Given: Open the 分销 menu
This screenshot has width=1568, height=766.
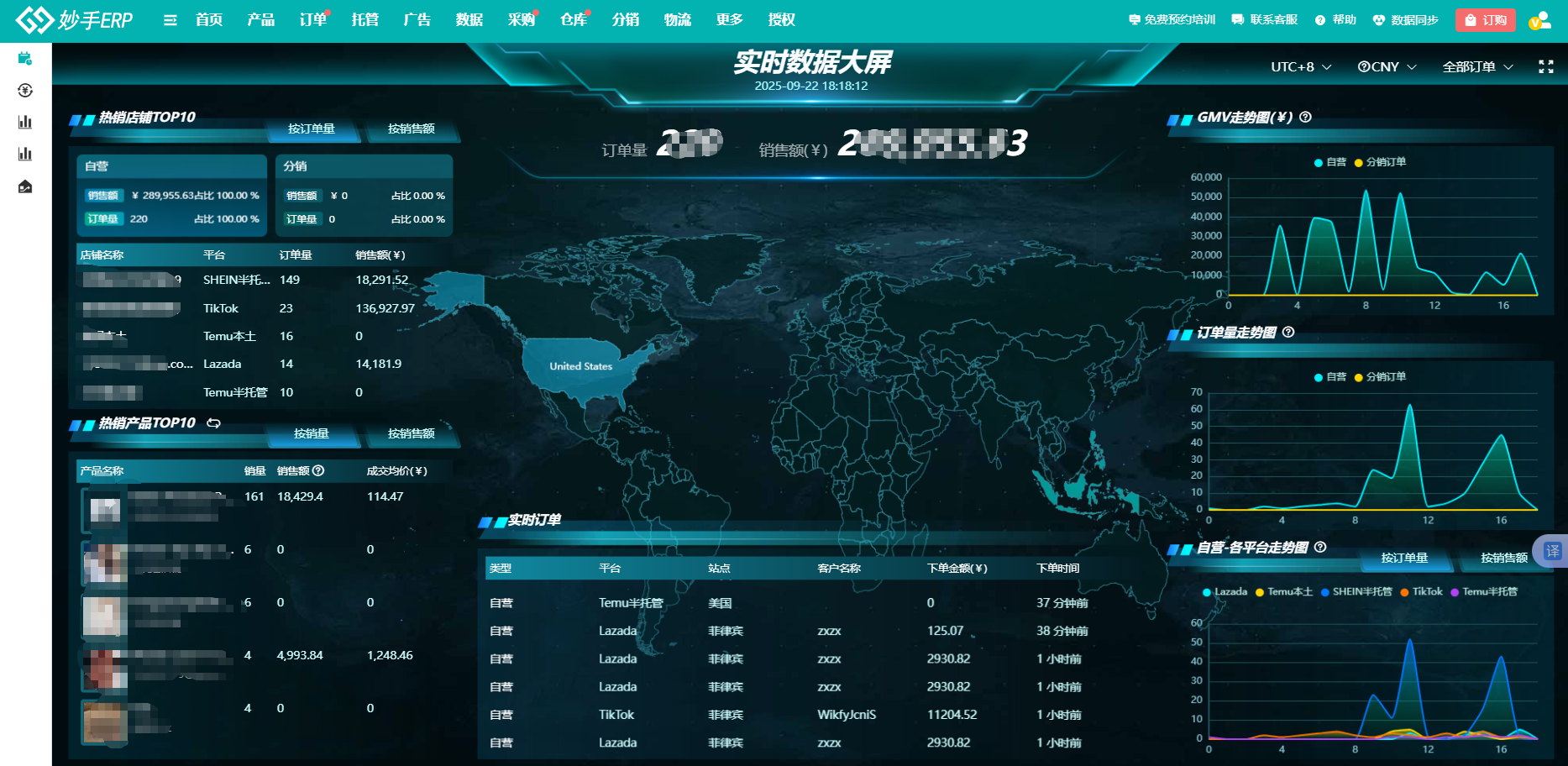Looking at the screenshot, I should pyautogui.click(x=626, y=20).
